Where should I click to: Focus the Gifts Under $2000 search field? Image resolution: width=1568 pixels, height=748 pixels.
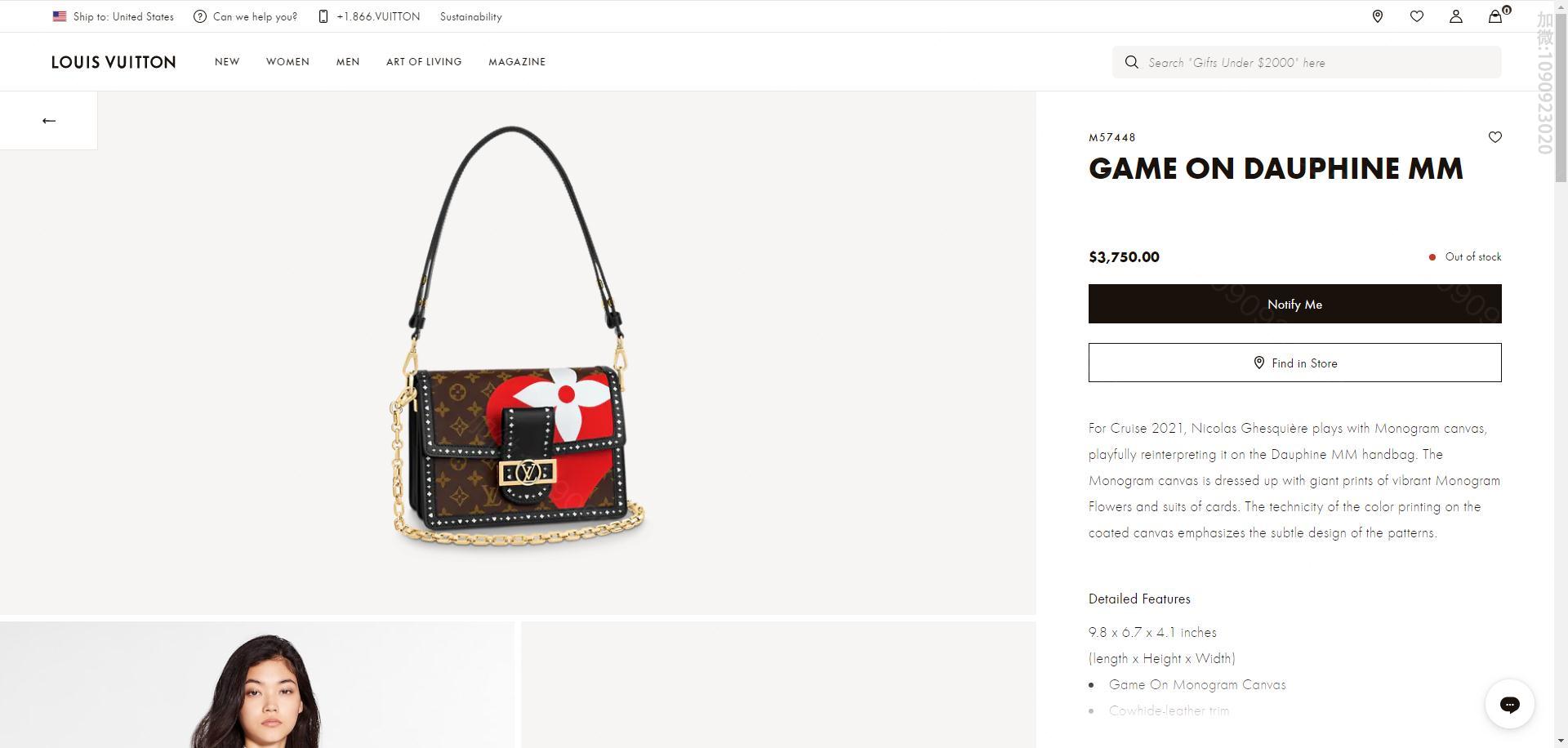click(1307, 62)
